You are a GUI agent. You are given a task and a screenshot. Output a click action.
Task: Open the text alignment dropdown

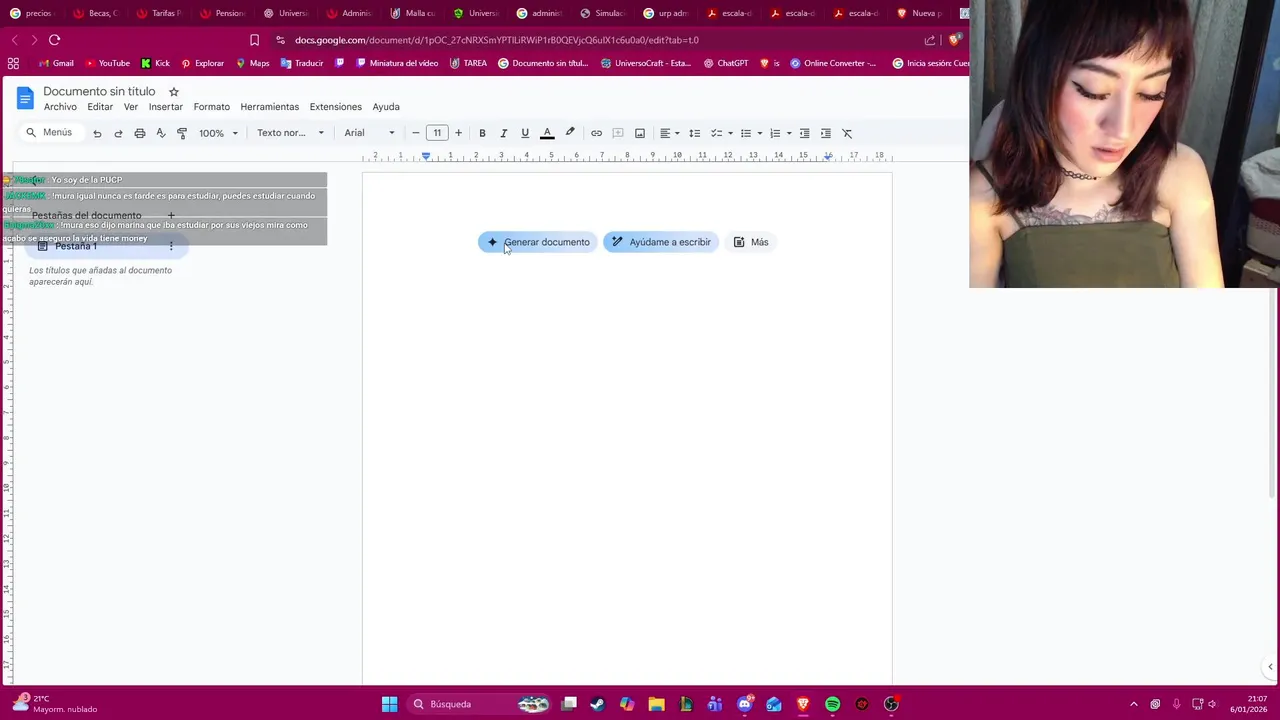(669, 133)
